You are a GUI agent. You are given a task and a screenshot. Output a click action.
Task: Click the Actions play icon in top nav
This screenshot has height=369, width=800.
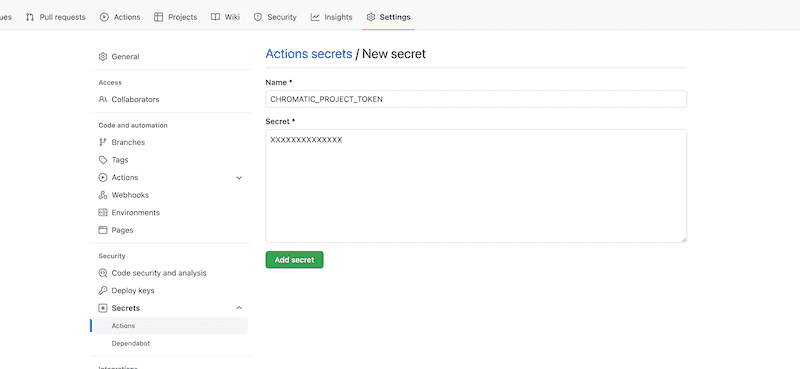104,17
